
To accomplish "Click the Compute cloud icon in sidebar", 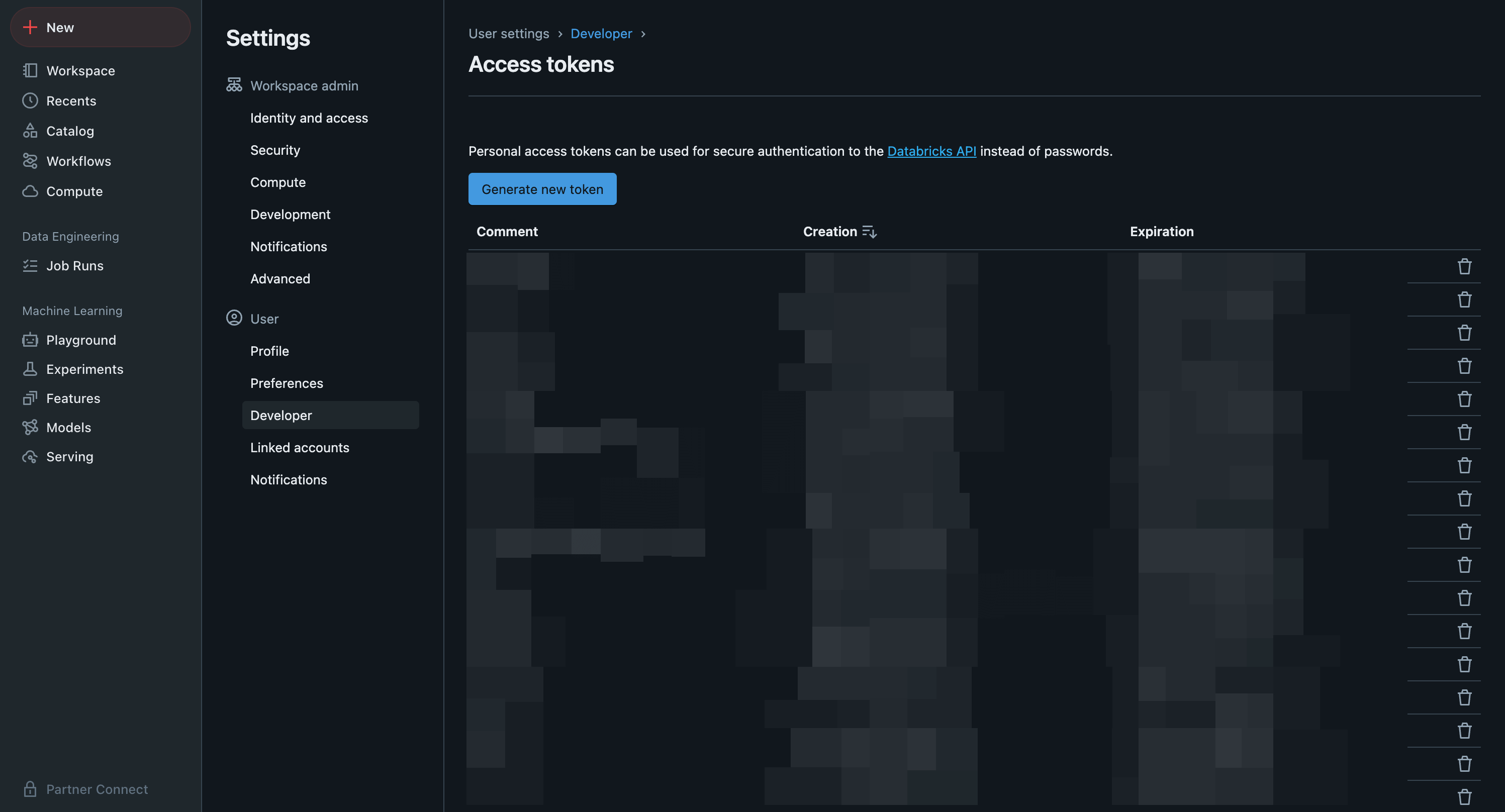I will [x=30, y=191].
